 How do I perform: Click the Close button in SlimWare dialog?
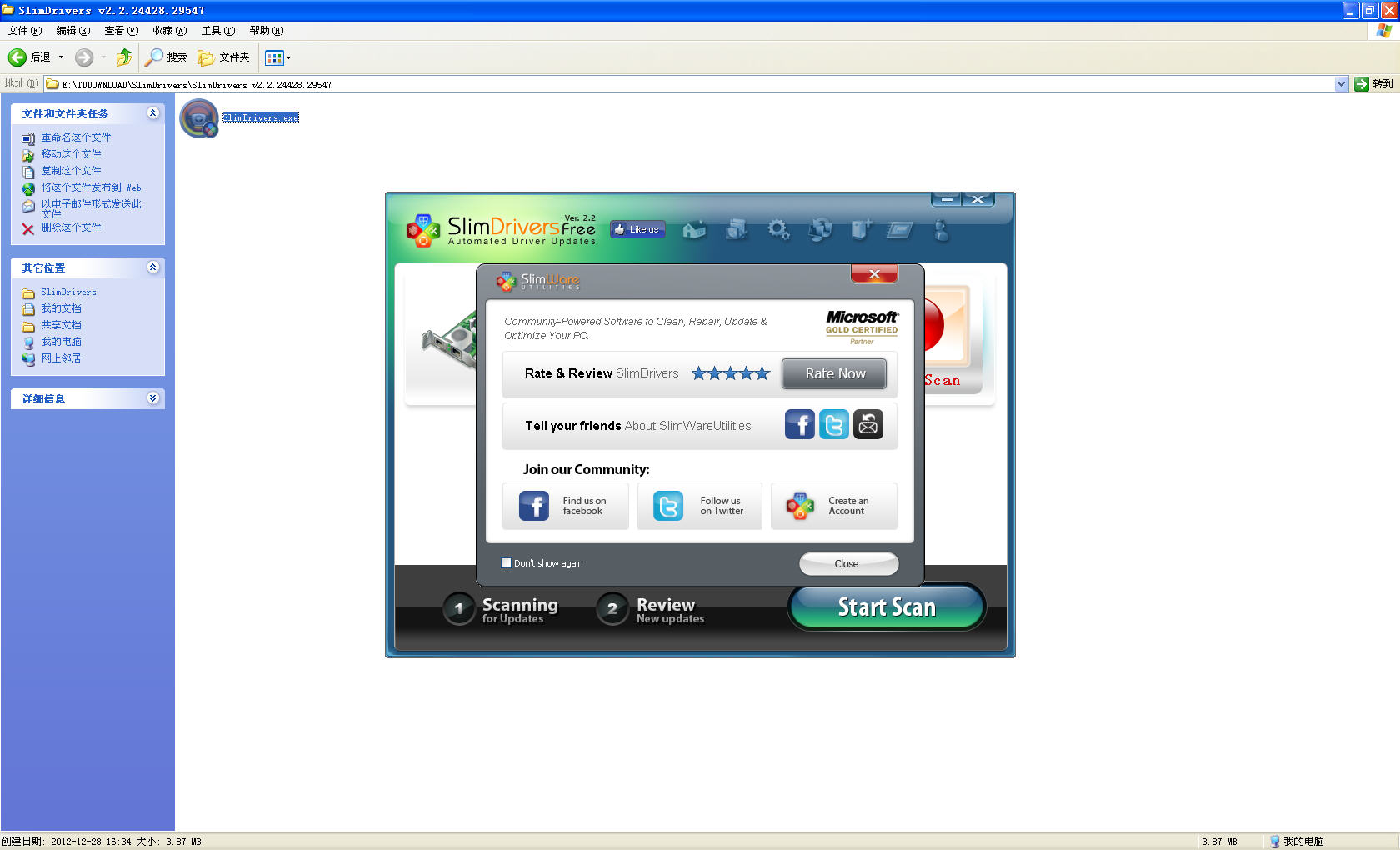848,564
